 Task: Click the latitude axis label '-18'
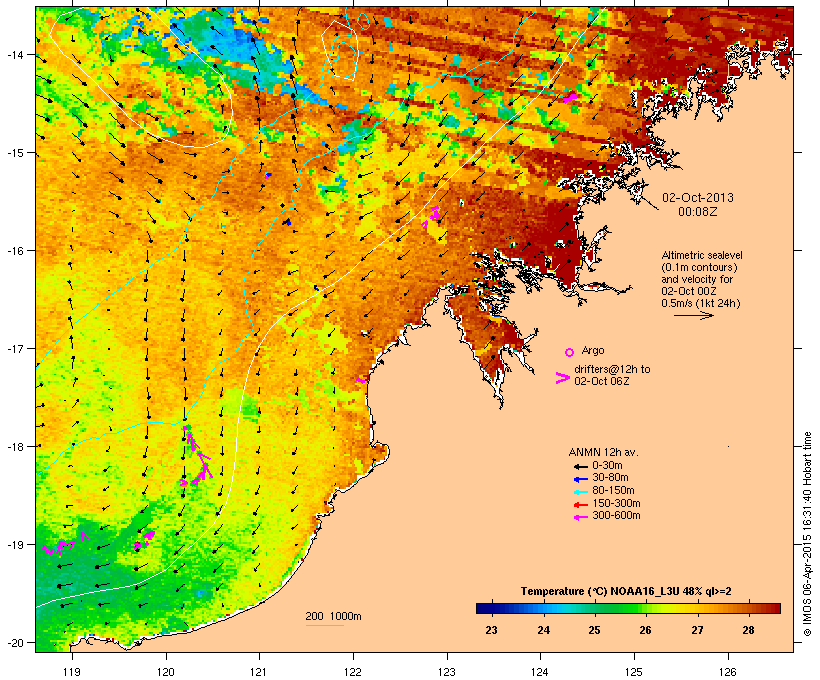click(x=15, y=447)
